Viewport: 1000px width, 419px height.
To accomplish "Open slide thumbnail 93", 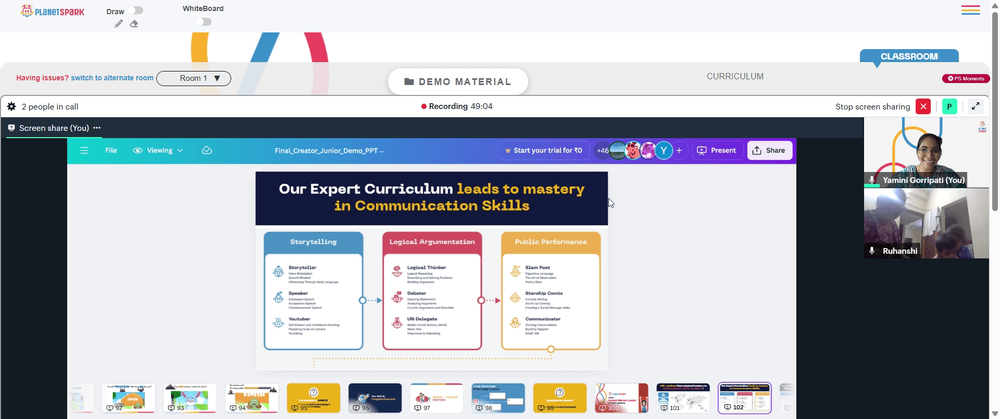I will pos(190,398).
